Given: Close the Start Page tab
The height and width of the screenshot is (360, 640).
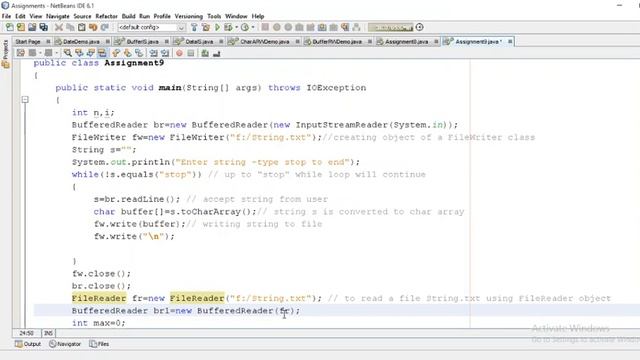Looking at the screenshot, I should pyautogui.click(x=48, y=42).
